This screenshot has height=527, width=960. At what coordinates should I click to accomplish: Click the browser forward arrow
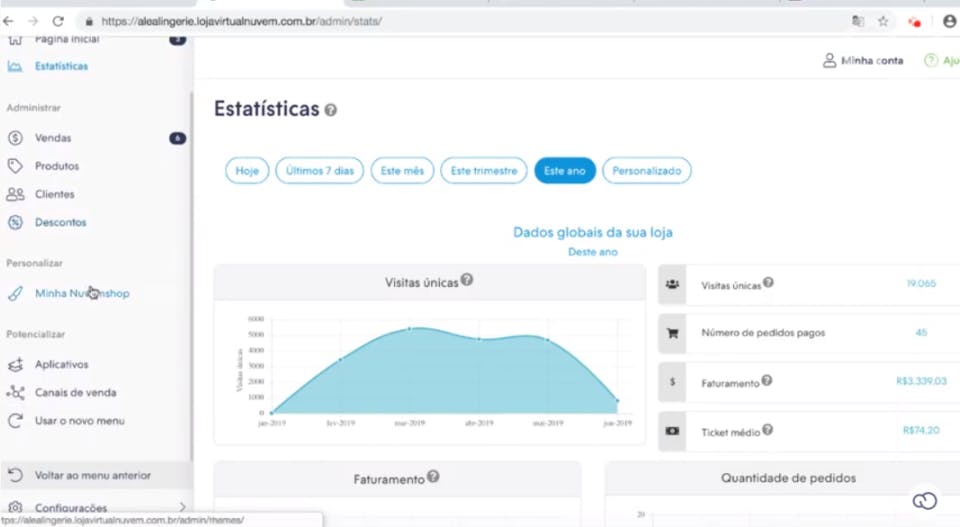pos(33,21)
